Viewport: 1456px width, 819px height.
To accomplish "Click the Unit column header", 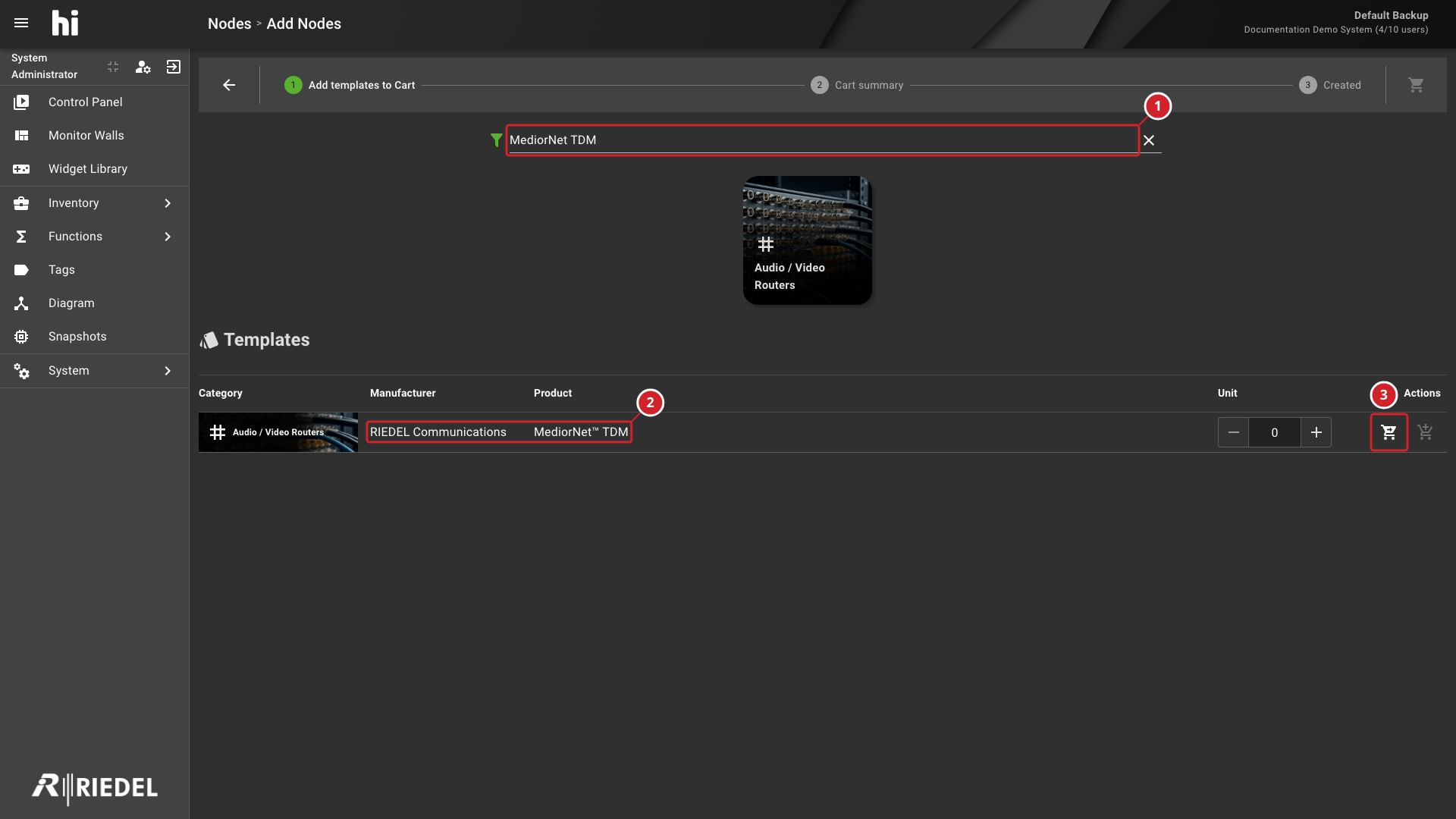I will (x=1227, y=393).
